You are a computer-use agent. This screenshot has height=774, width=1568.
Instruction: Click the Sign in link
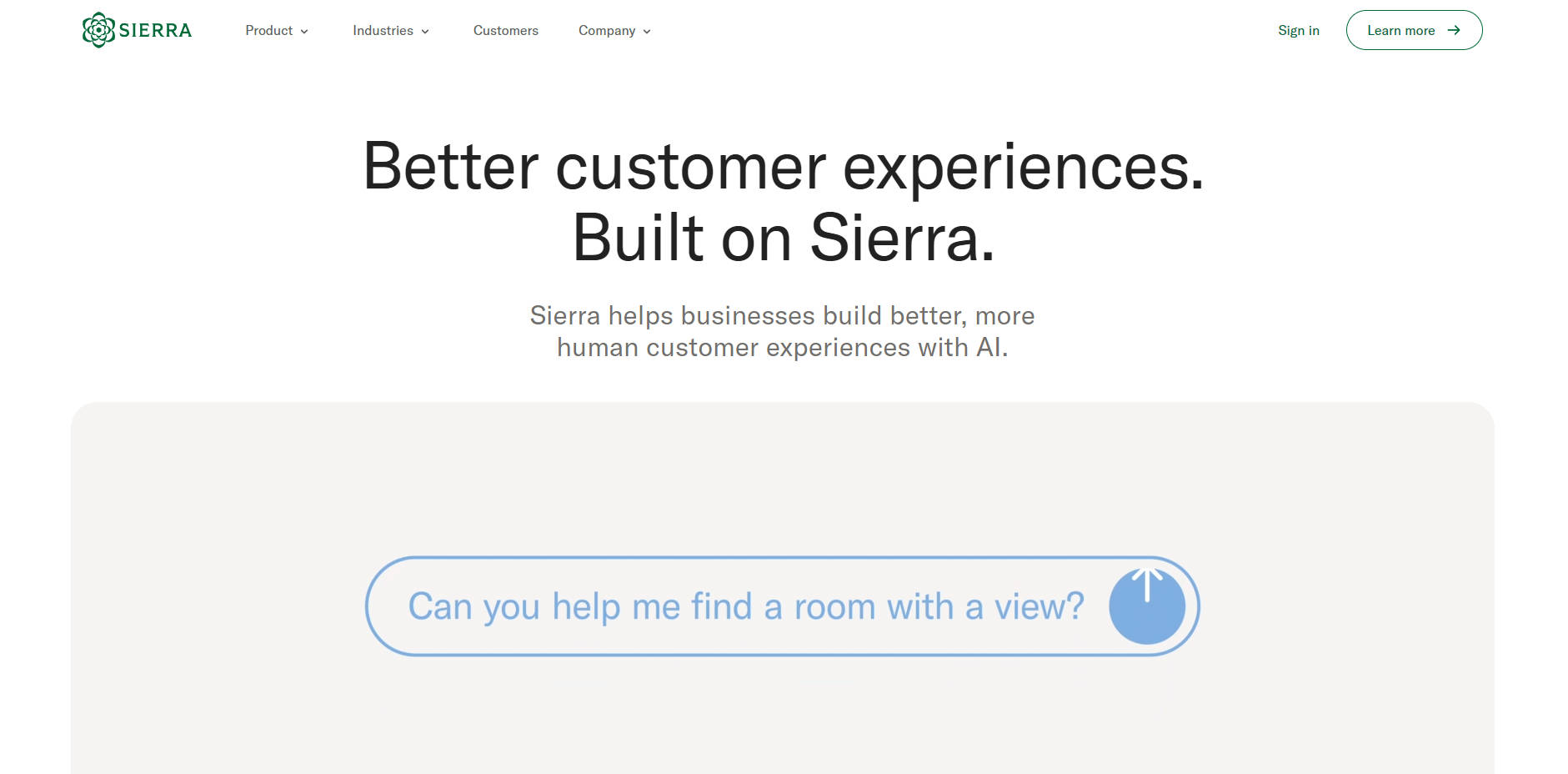1298,30
